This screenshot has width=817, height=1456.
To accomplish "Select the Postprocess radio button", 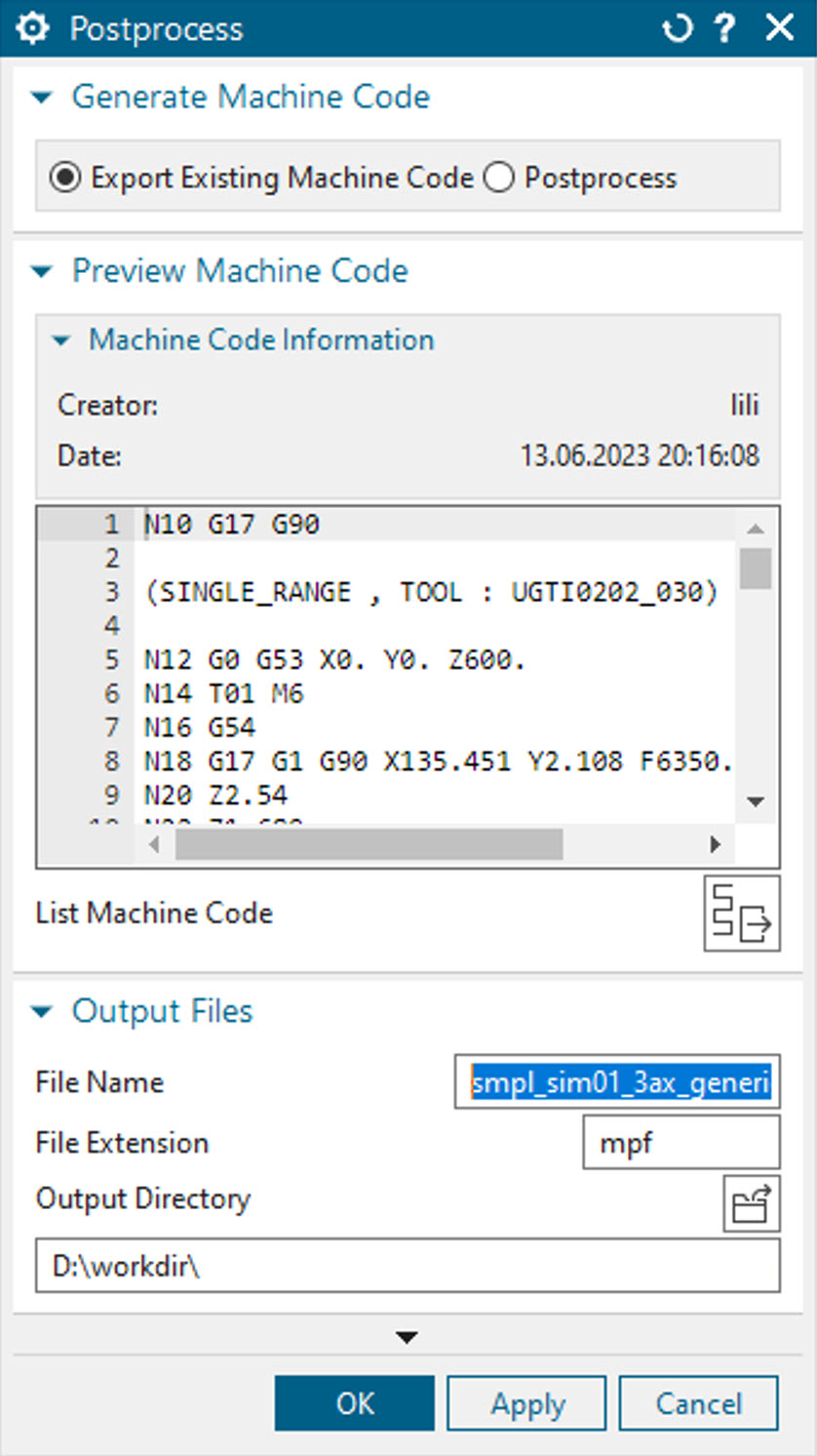I will point(500,177).
